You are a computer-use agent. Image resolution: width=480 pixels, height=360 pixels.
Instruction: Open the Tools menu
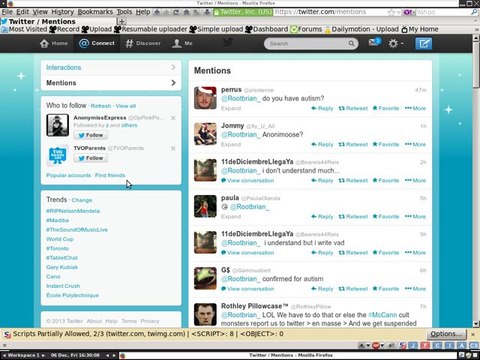124,12
